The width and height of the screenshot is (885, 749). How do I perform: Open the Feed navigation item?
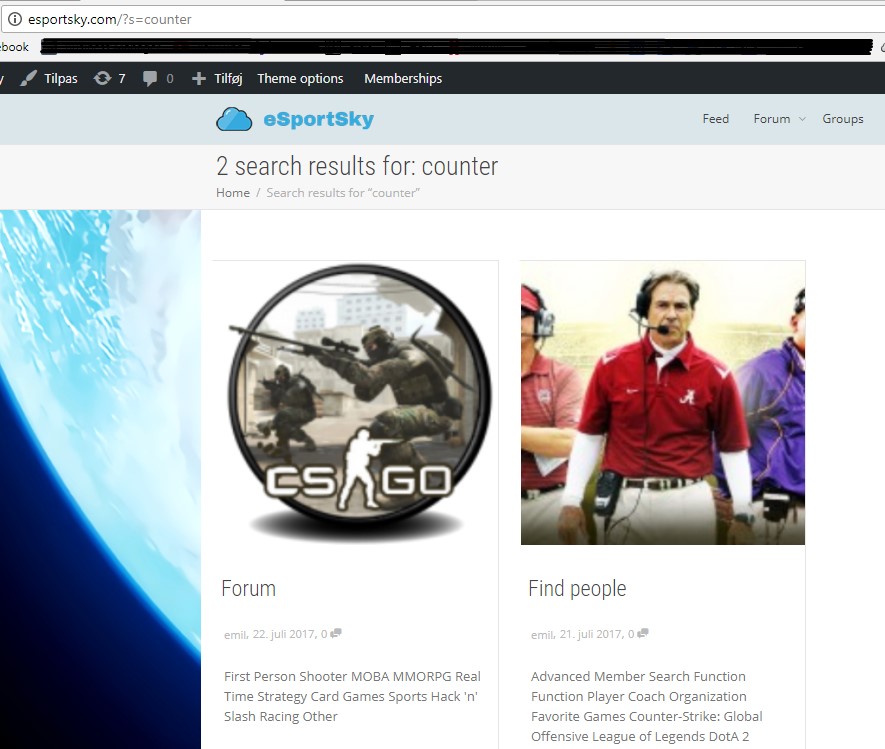tap(716, 119)
